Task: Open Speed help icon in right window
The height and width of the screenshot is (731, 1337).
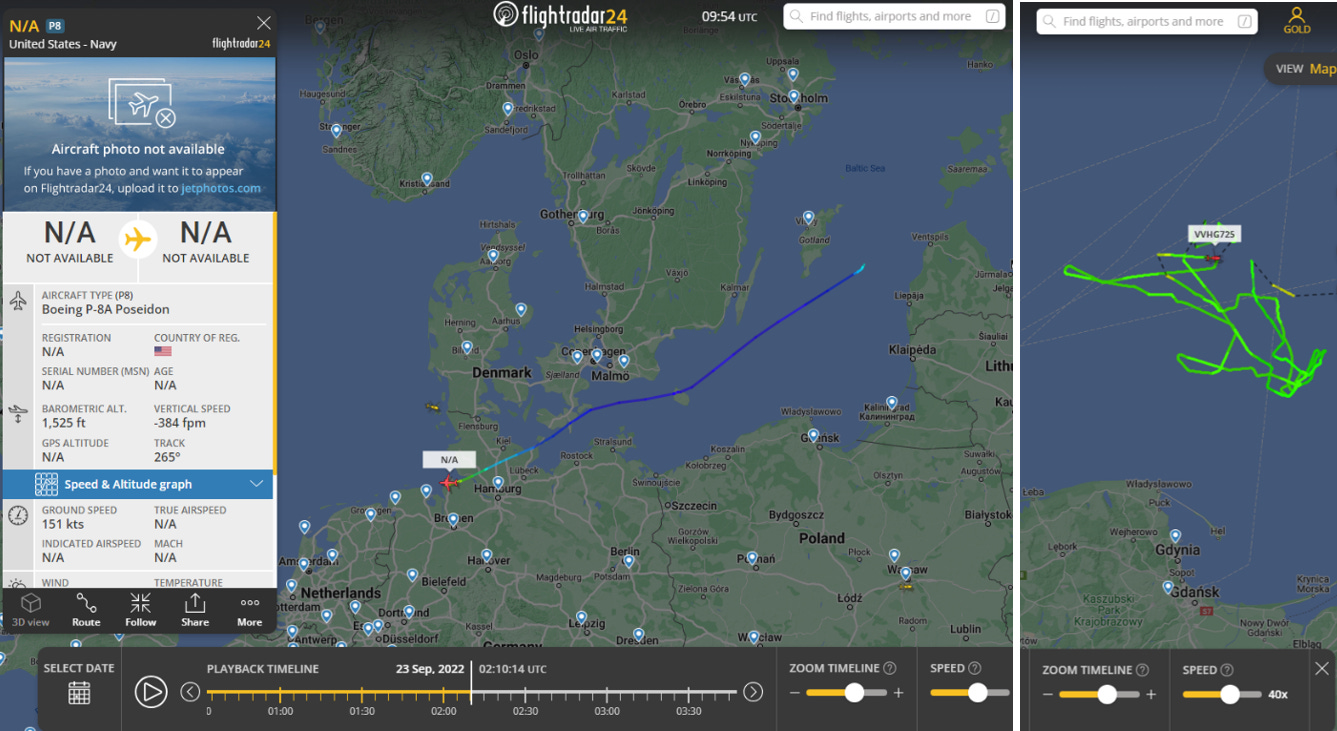Action: pos(1227,670)
